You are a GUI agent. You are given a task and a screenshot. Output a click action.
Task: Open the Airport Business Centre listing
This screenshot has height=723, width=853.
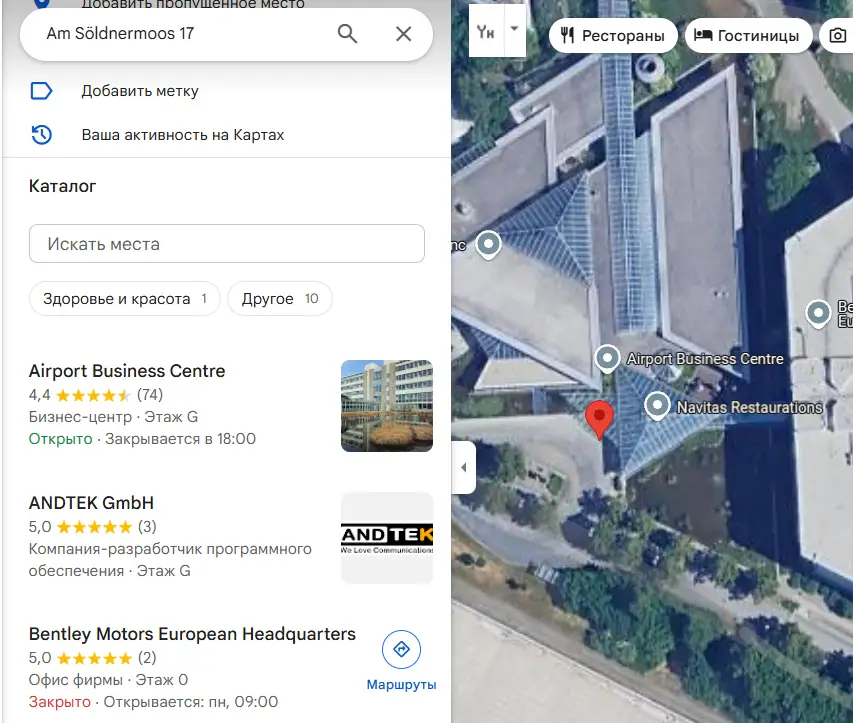tap(127, 371)
